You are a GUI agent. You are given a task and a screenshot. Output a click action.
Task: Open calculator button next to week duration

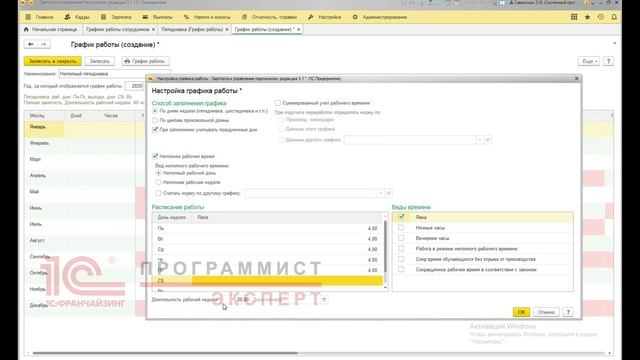[324, 300]
